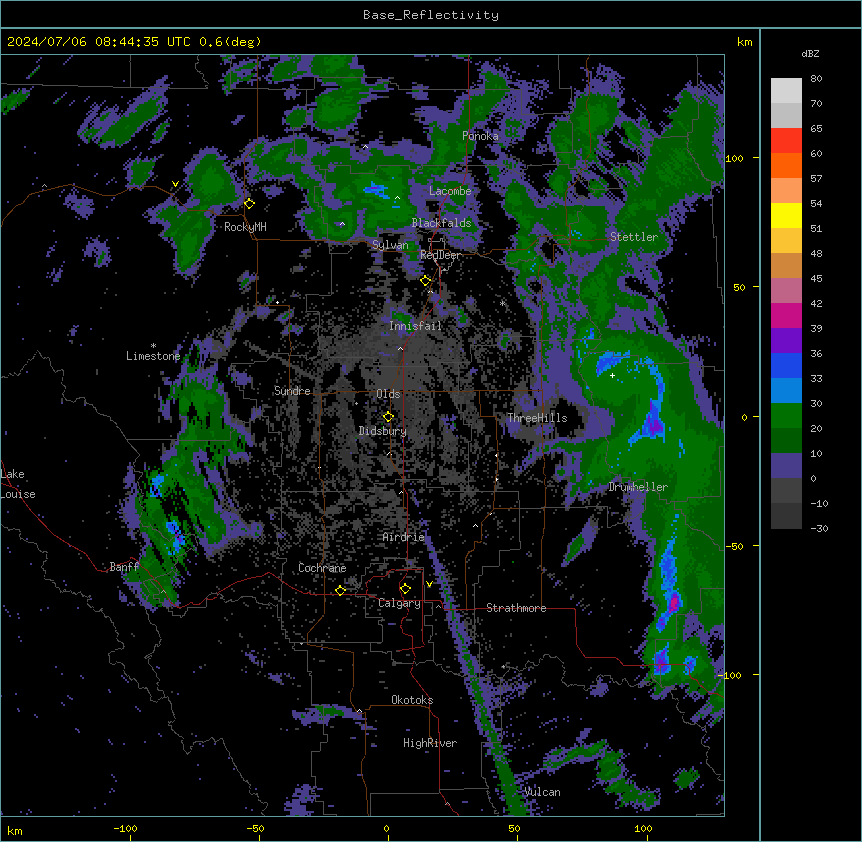Click the RedDeer city label

point(440,256)
